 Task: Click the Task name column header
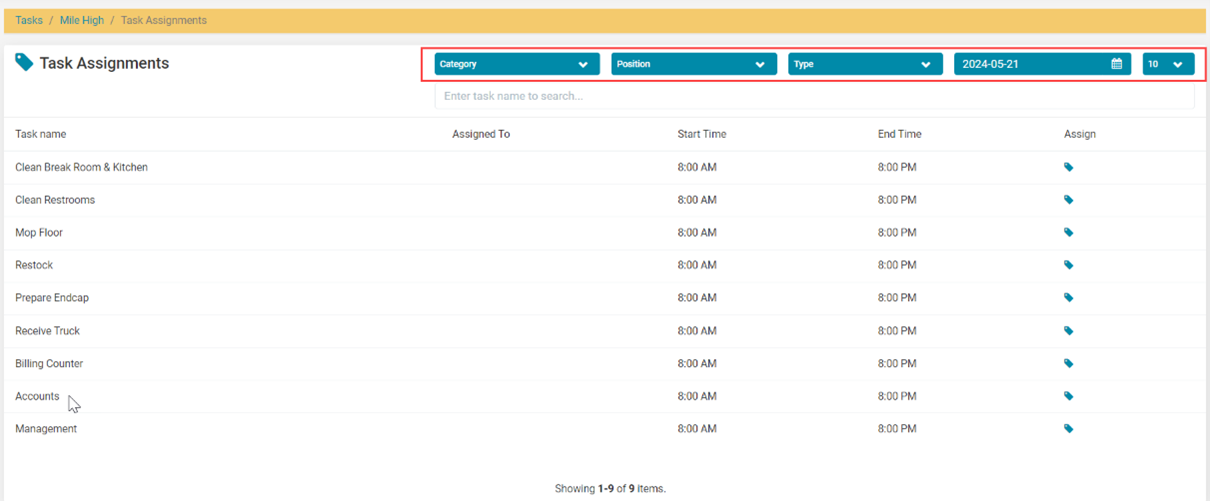[41, 134]
